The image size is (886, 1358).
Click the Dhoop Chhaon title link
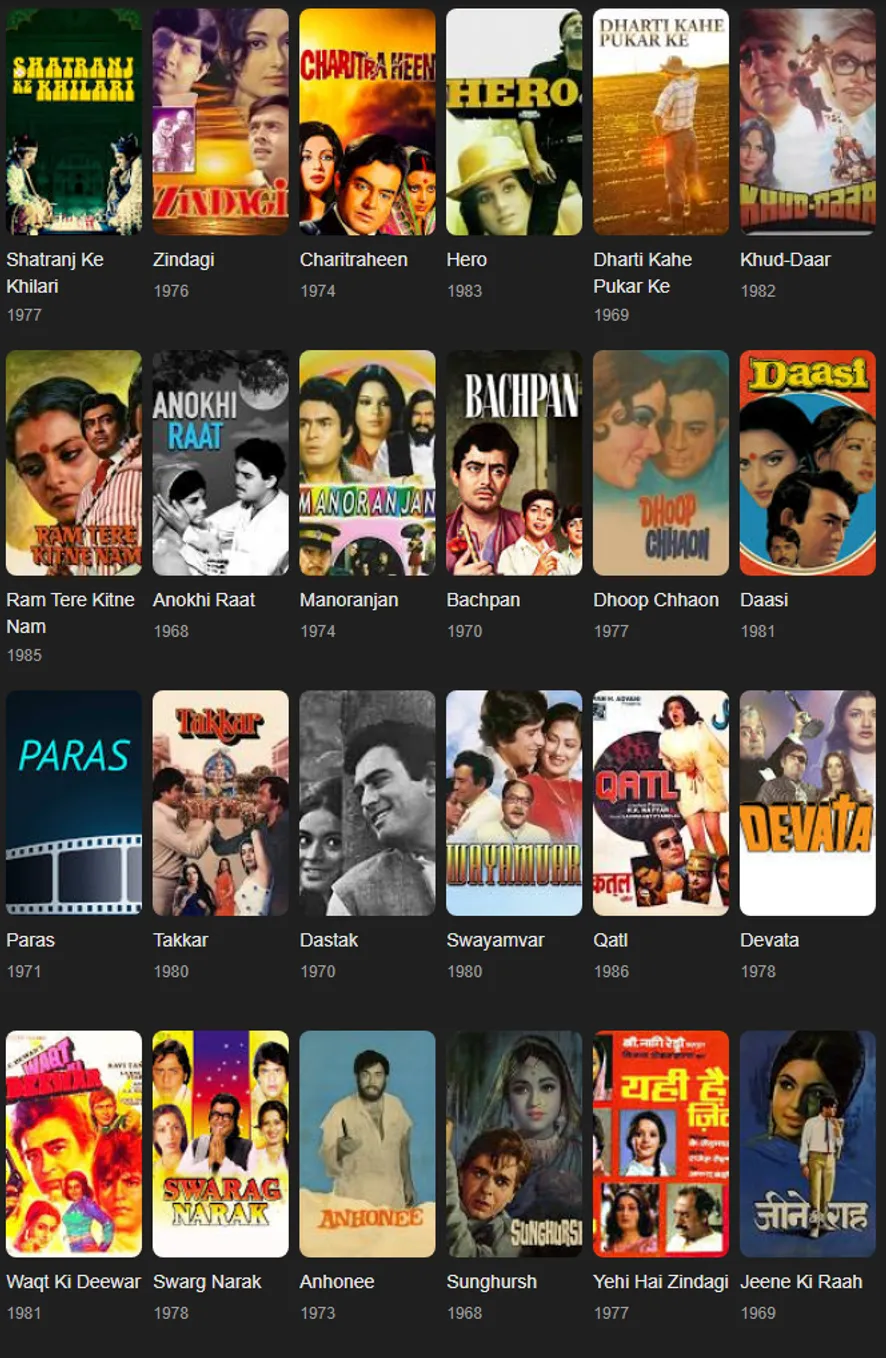(656, 600)
